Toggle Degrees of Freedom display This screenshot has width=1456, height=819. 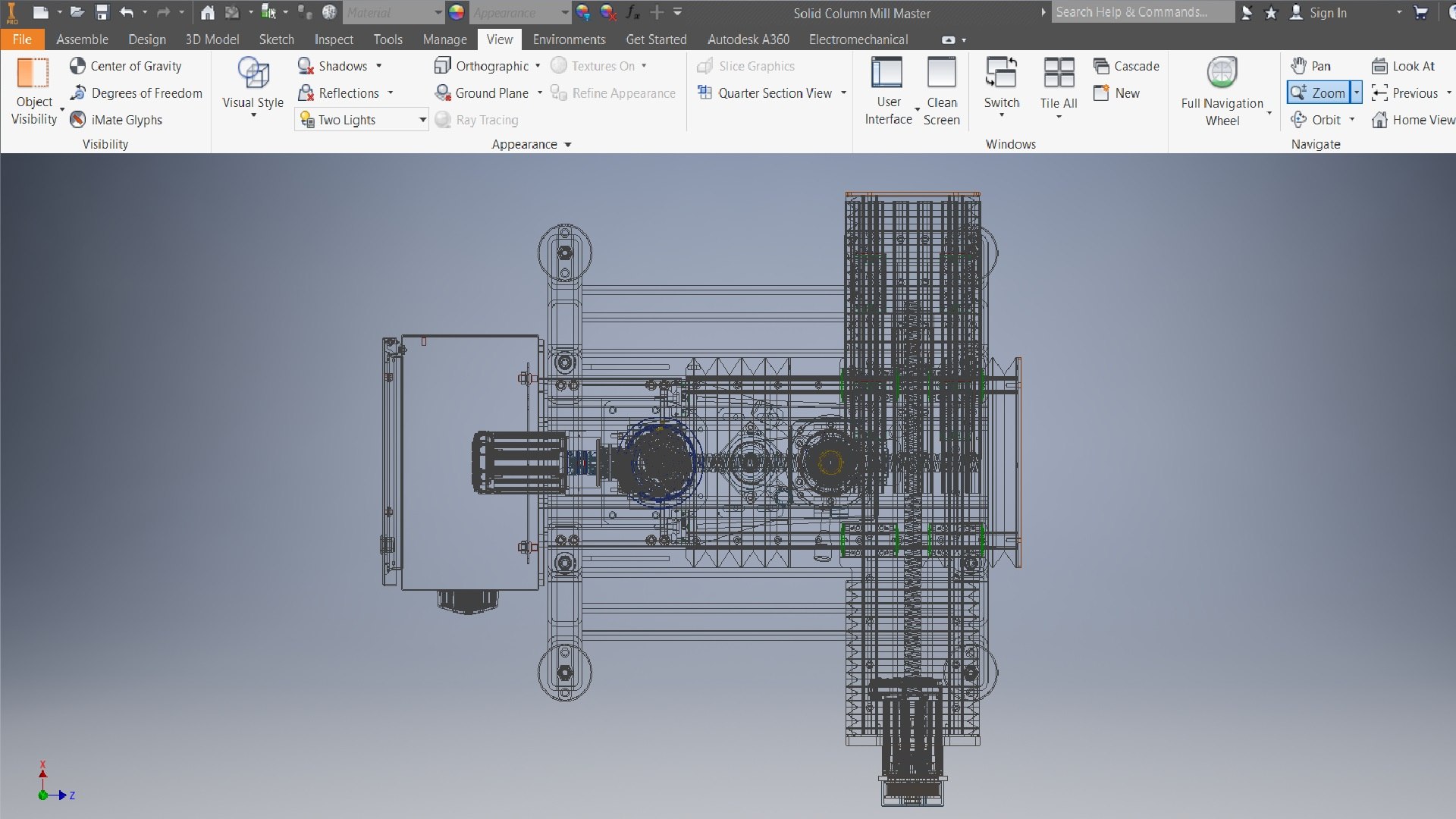coord(136,93)
